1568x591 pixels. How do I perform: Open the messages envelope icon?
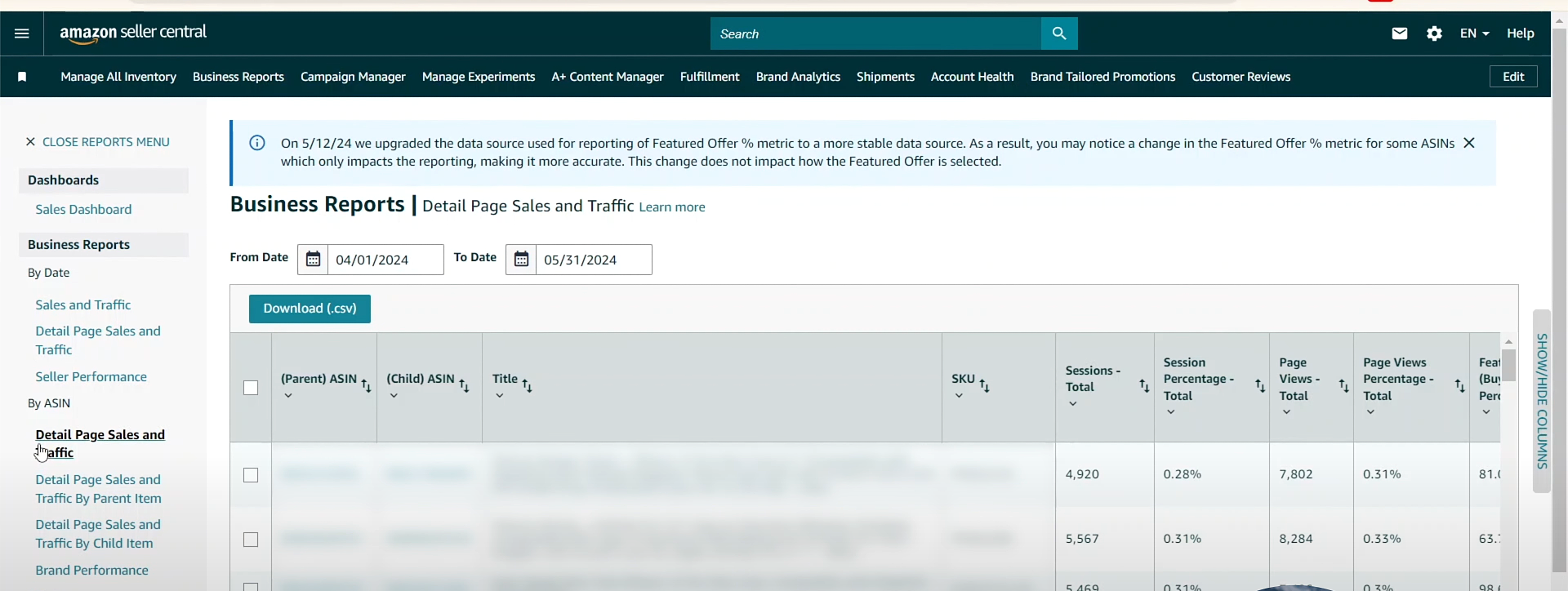1400,33
